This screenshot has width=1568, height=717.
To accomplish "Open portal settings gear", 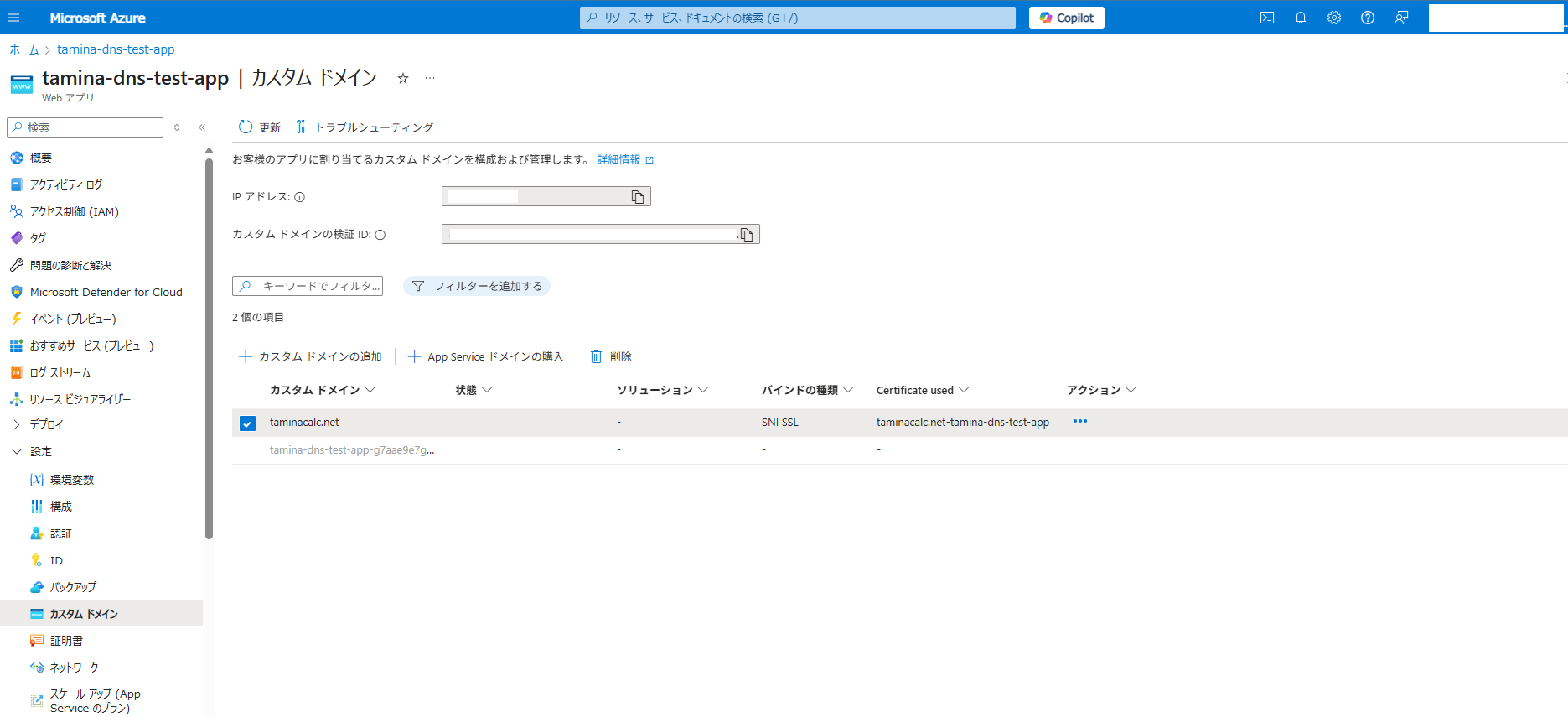I will [1334, 18].
